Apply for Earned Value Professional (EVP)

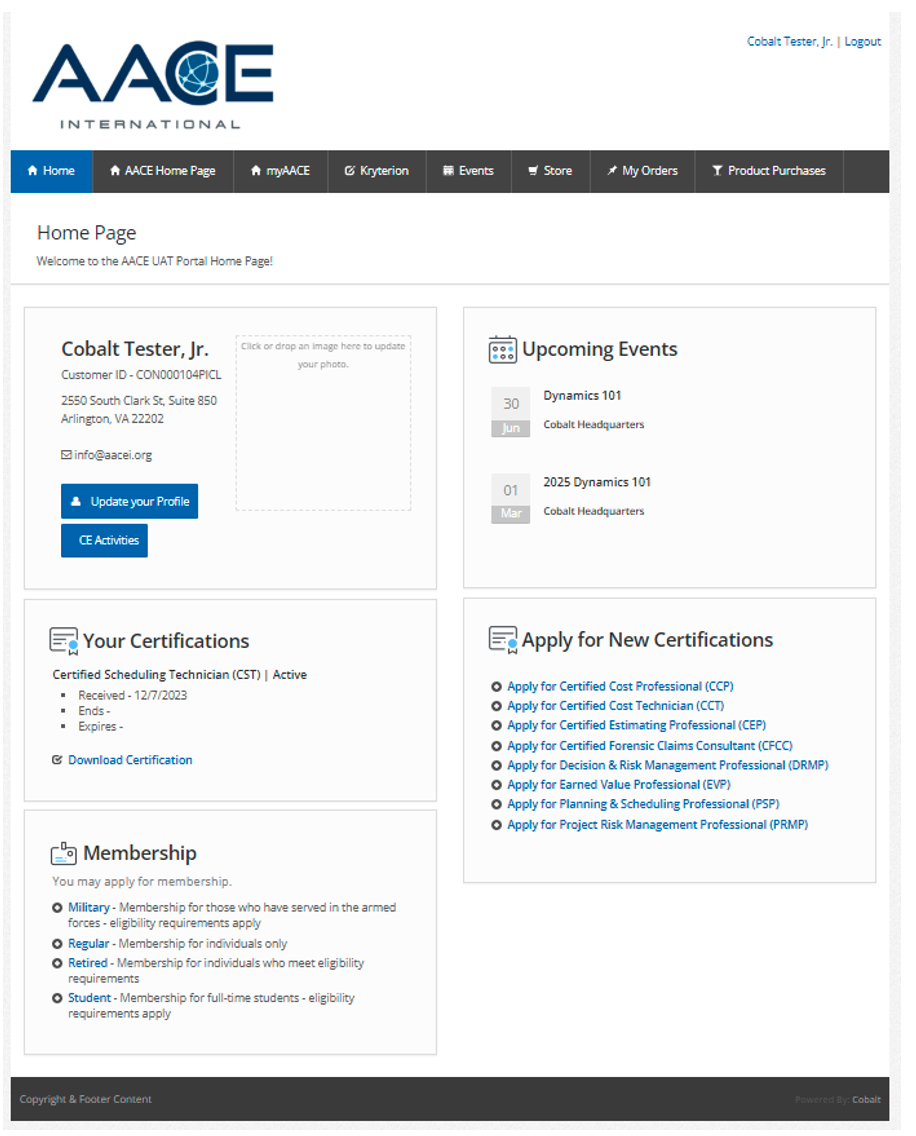tap(619, 785)
